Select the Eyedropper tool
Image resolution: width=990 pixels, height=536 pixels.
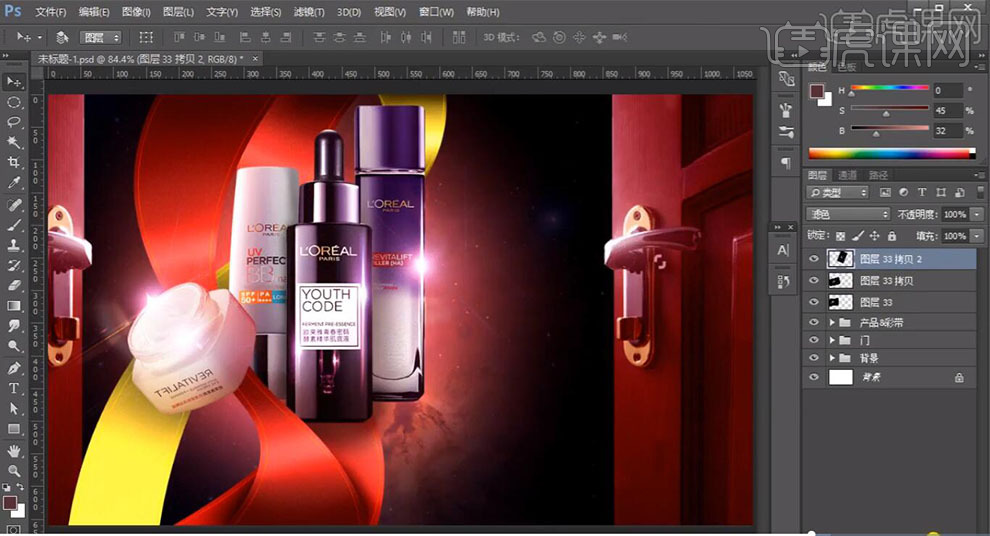(13, 182)
